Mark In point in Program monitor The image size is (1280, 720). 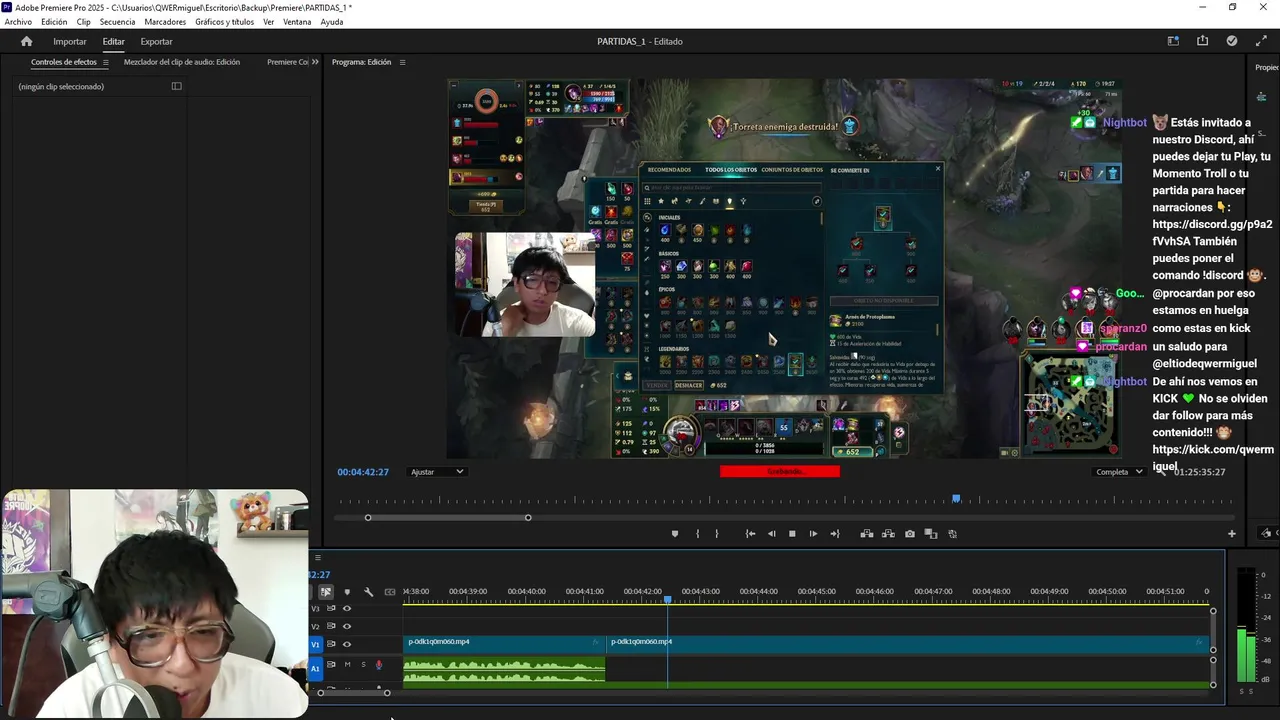697,534
